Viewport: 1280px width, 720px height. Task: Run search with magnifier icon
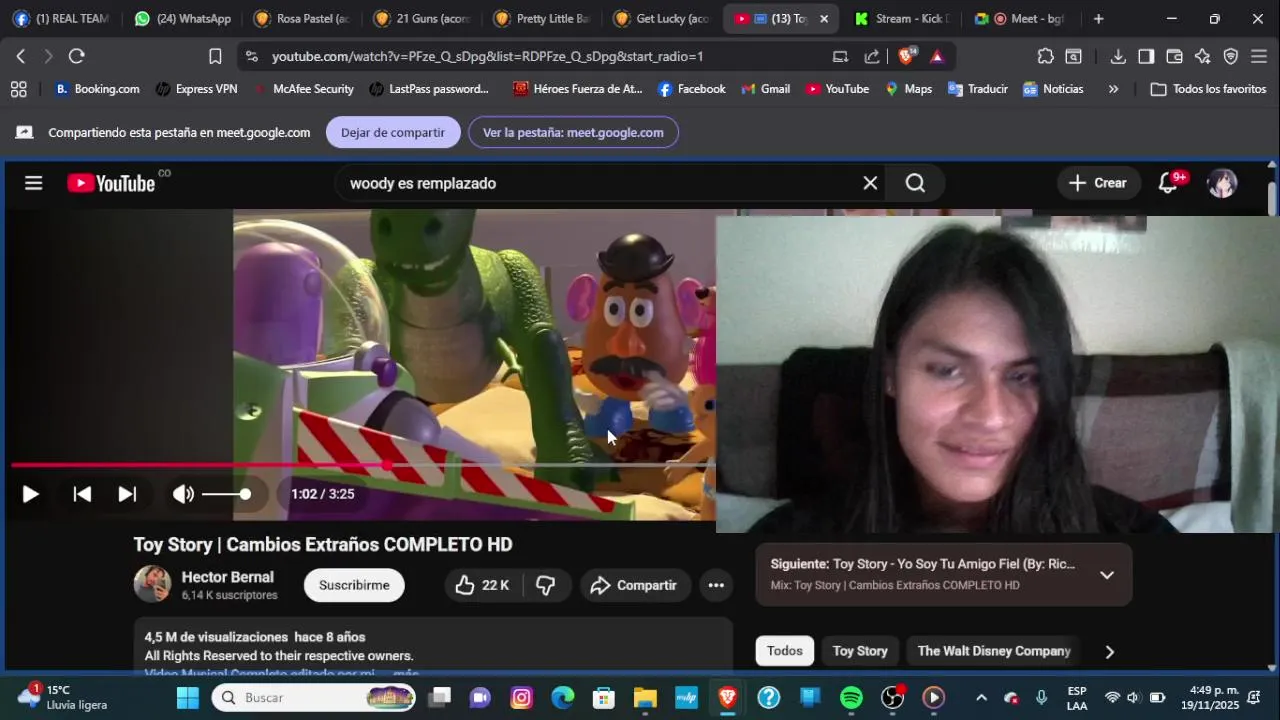point(915,183)
